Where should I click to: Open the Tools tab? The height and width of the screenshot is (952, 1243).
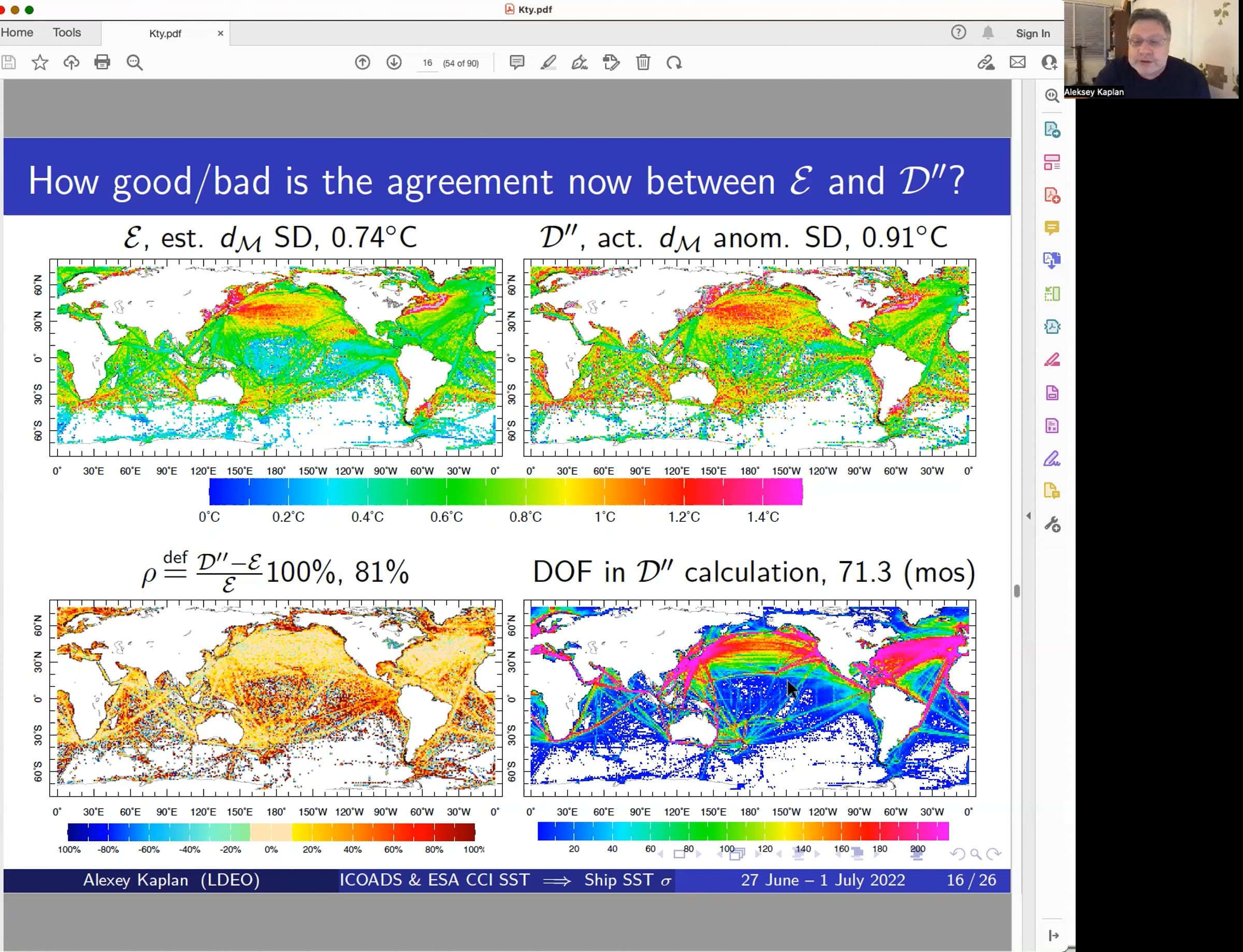click(67, 33)
